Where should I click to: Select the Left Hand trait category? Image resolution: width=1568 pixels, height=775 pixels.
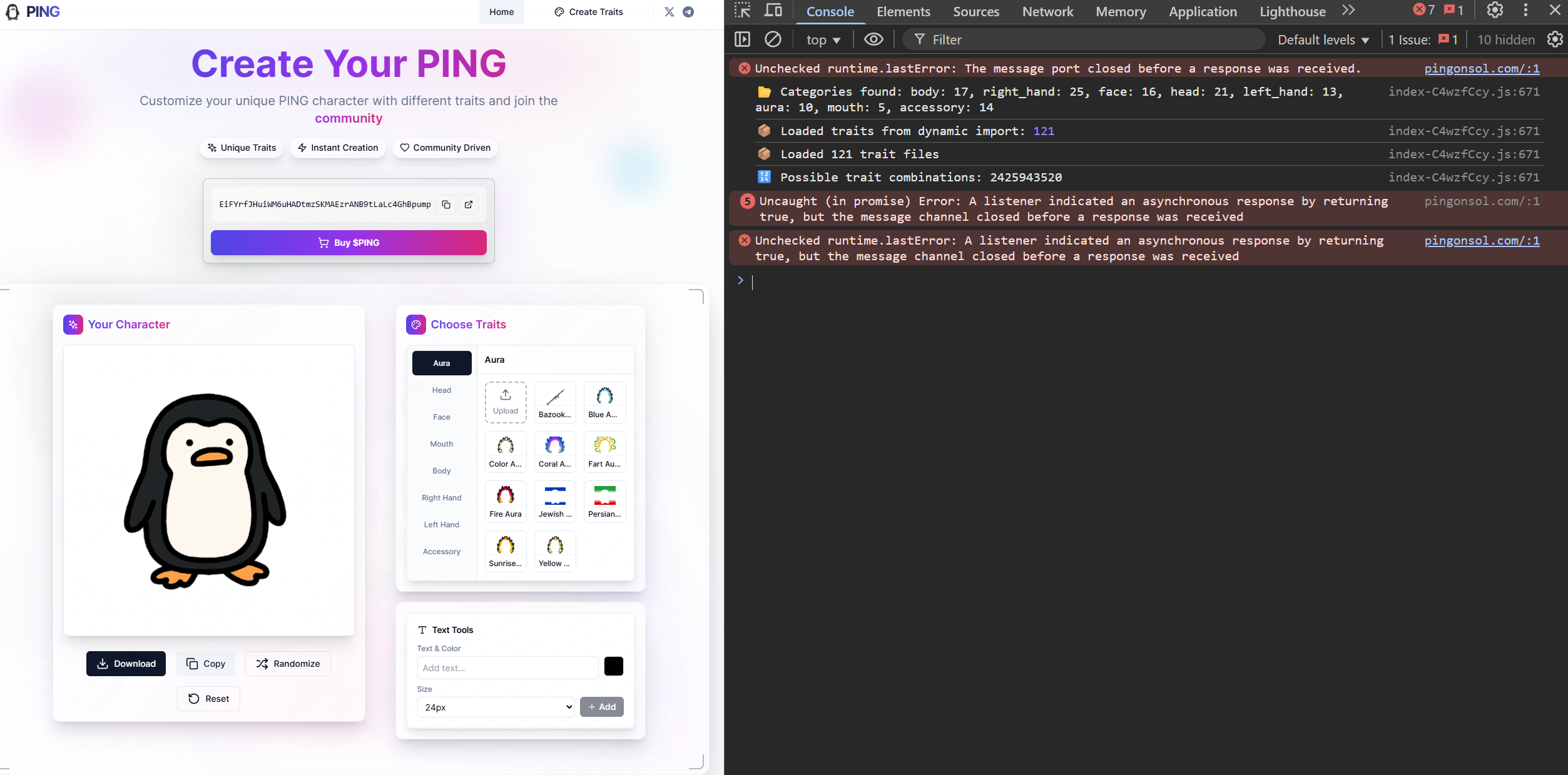coord(442,525)
